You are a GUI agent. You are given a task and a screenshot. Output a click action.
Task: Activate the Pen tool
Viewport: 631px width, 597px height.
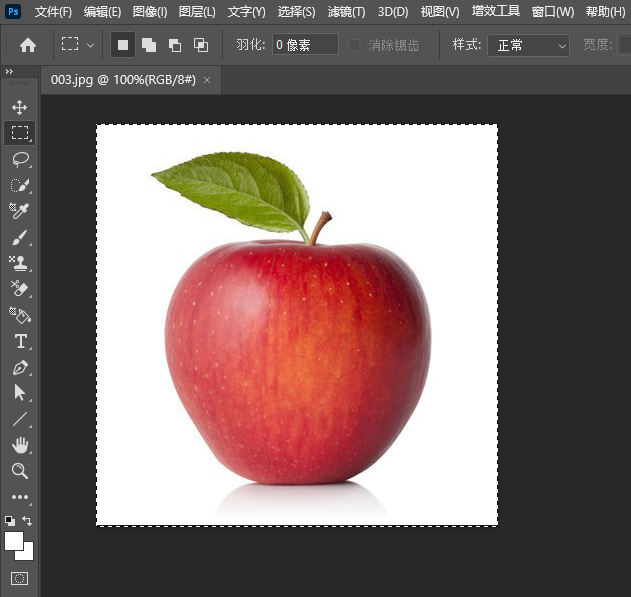pos(19,367)
